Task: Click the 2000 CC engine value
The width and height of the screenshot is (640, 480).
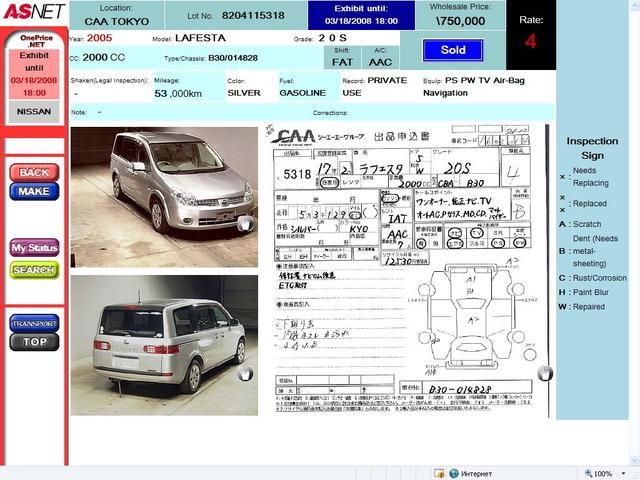Action: click(104, 58)
